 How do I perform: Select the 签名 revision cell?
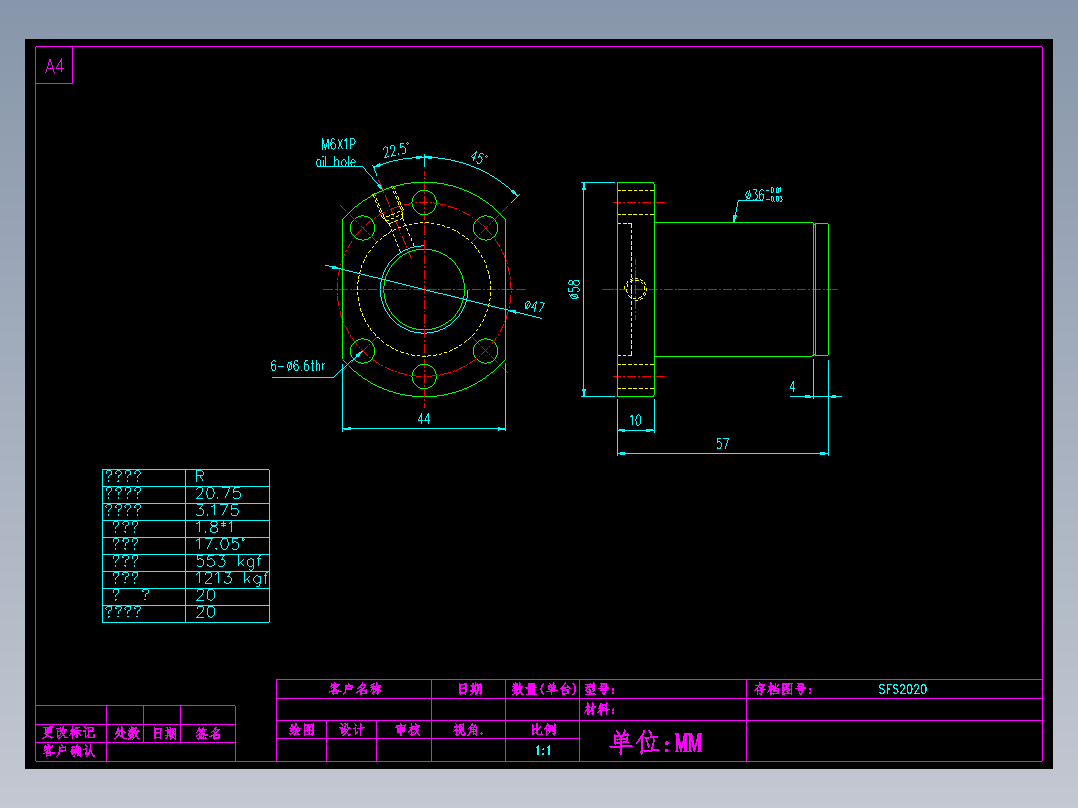coord(208,733)
